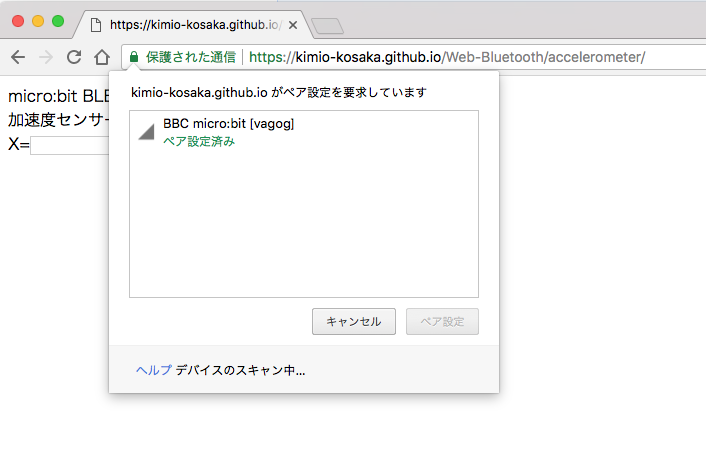The width and height of the screenshot is (706, 456).
Task: Click the red close window button
Action: tap(18, 21)
